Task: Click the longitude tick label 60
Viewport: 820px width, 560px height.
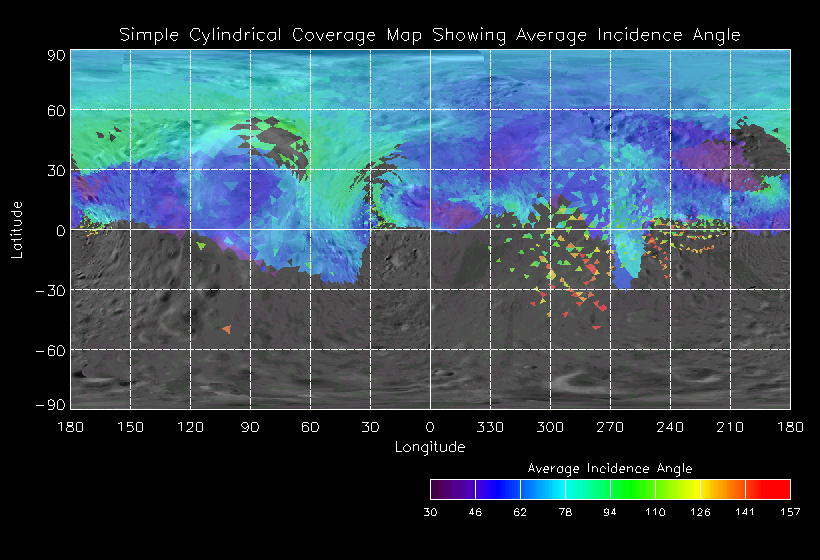Action: pyautogui.click(x=310, y=428)
